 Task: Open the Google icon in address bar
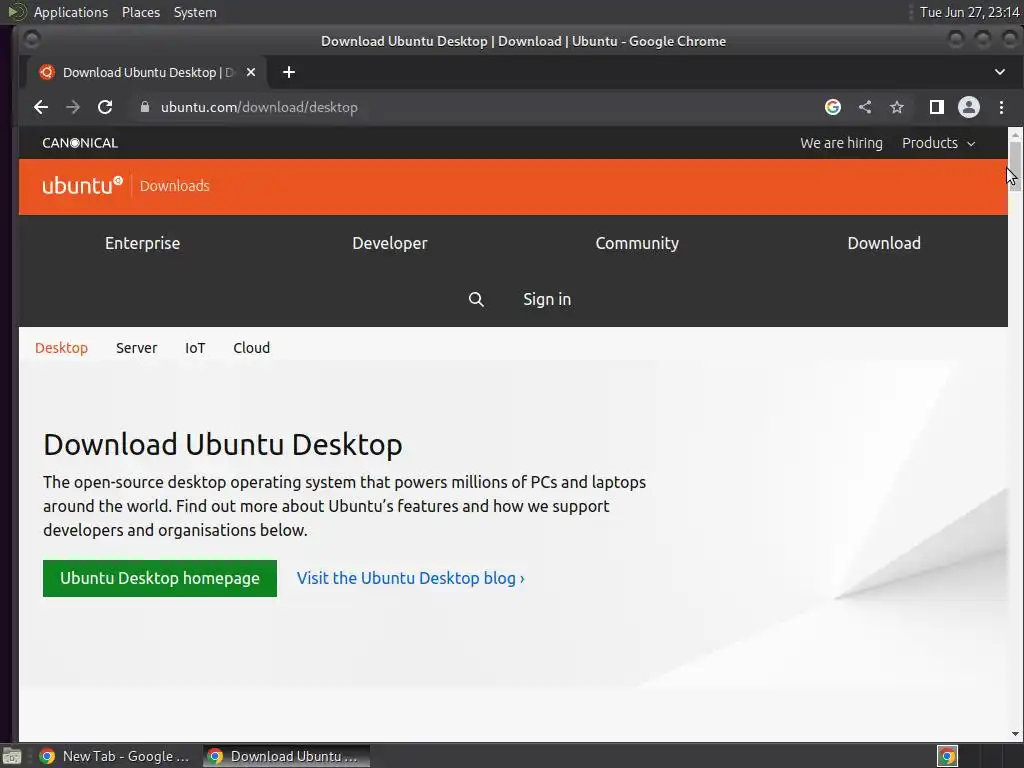coord(833,107)
